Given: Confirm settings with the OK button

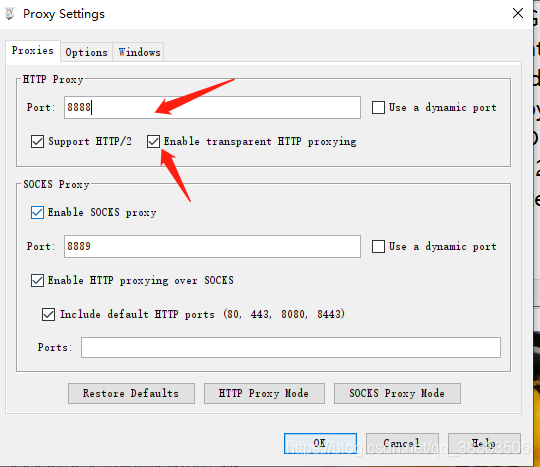Looking at the screenshot, I should (320, 443).
